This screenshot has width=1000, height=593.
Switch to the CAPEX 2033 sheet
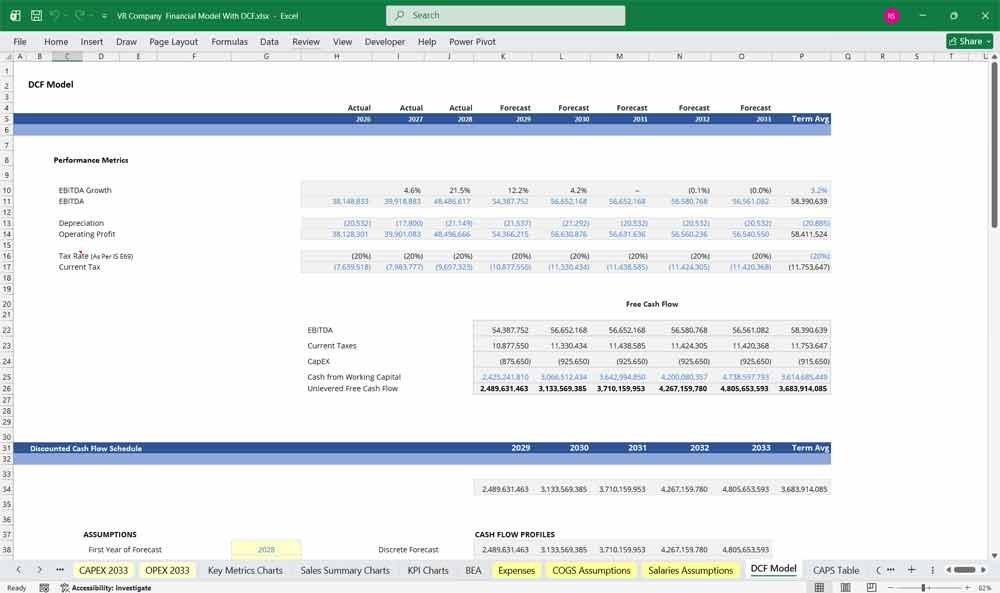103,570
